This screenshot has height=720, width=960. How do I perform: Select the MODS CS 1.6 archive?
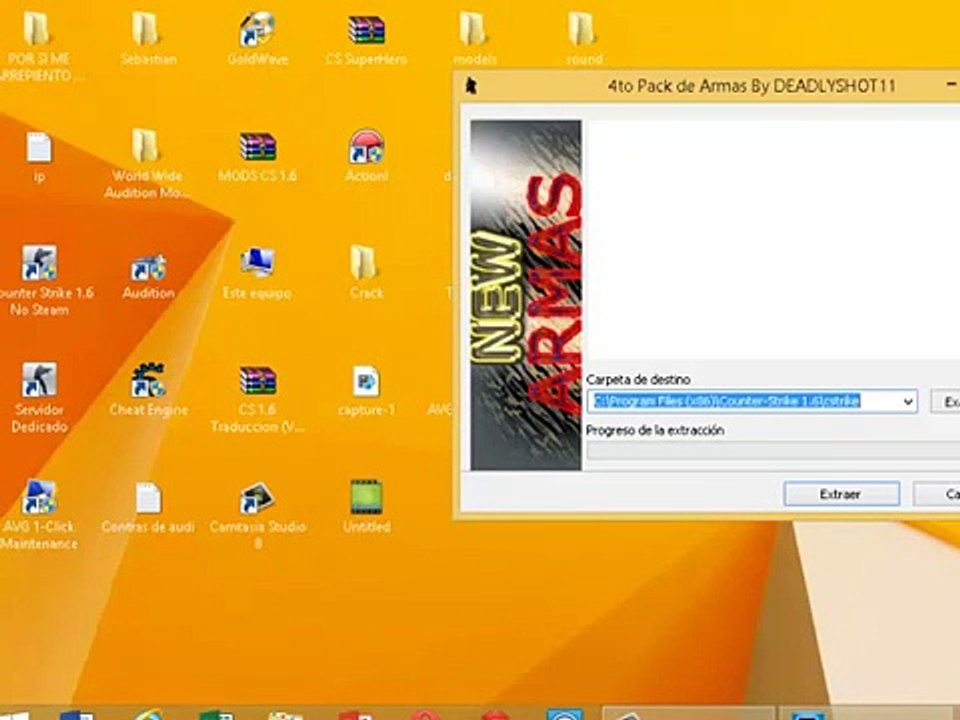tap(257, 157)
